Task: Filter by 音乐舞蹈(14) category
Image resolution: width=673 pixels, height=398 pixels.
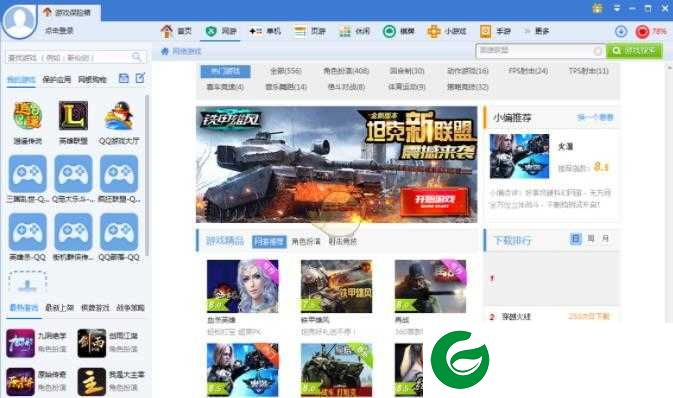Action: (x=286, y=87)
